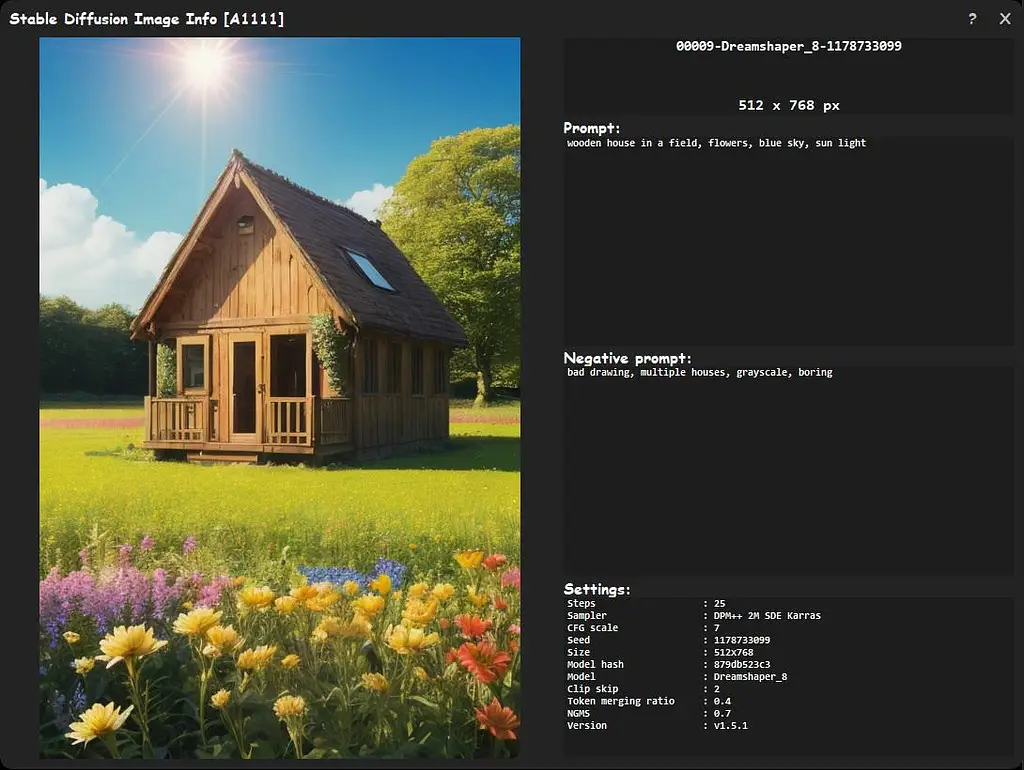Click the help question mark icon
This screenshot has height=770, width=1024.
(x=972, y=18)
